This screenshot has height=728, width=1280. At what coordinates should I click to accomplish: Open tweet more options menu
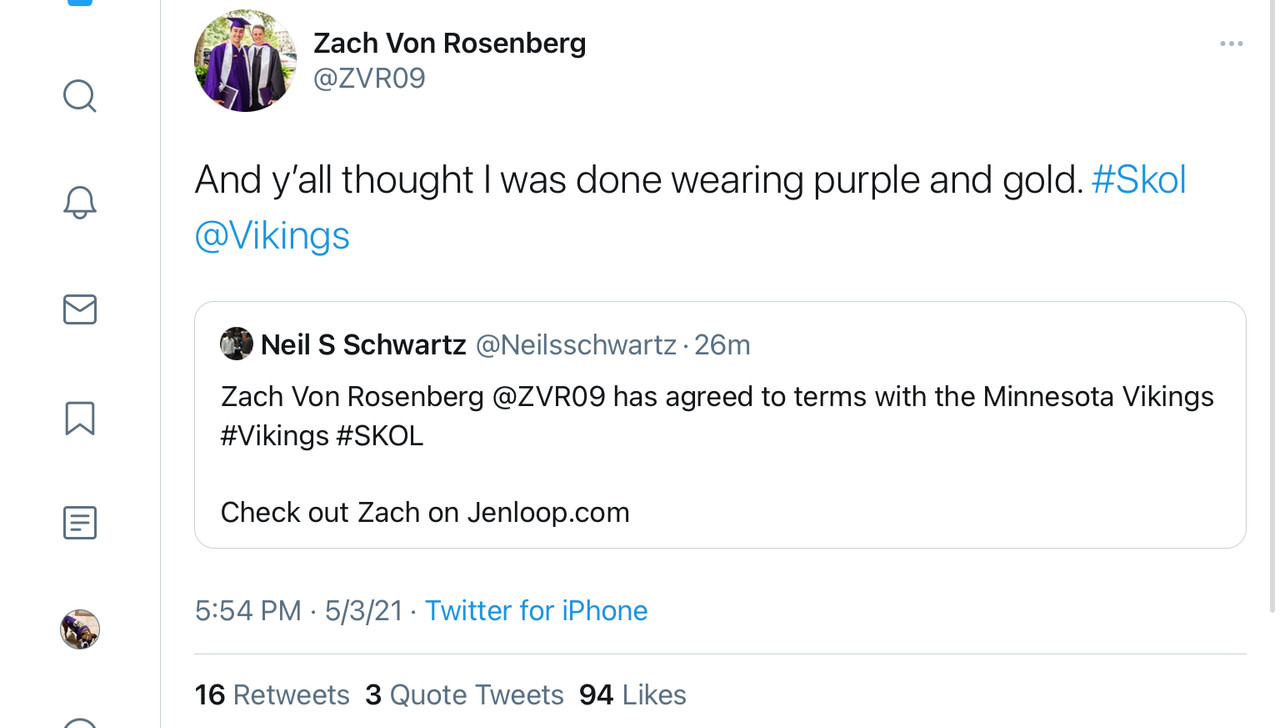[1231, 44]
